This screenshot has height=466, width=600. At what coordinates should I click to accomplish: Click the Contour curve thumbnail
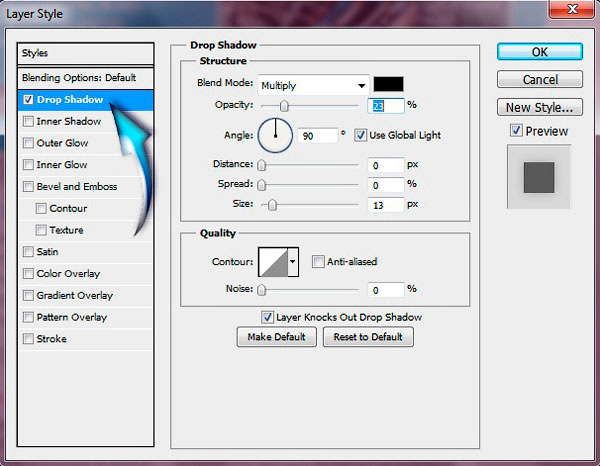pos(273,262)
